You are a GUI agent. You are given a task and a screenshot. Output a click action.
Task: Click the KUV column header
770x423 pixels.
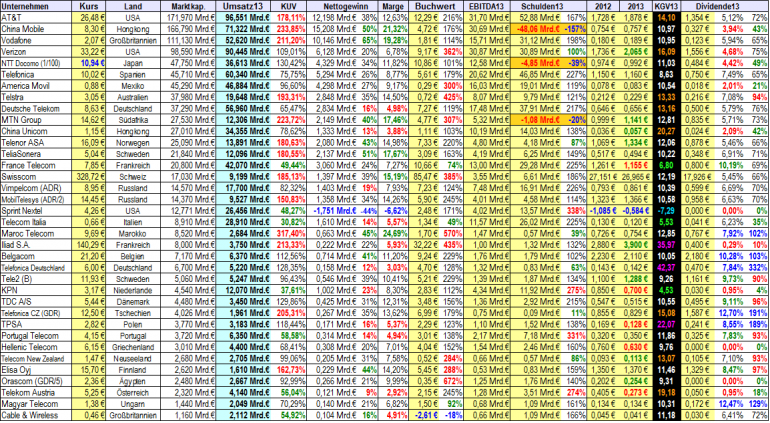[x=289, y=6]
